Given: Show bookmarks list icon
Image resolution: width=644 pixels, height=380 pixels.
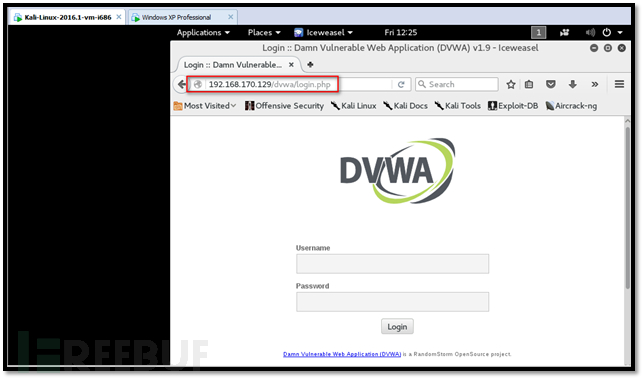Looking at the screenshot, I should pos(529,84).
